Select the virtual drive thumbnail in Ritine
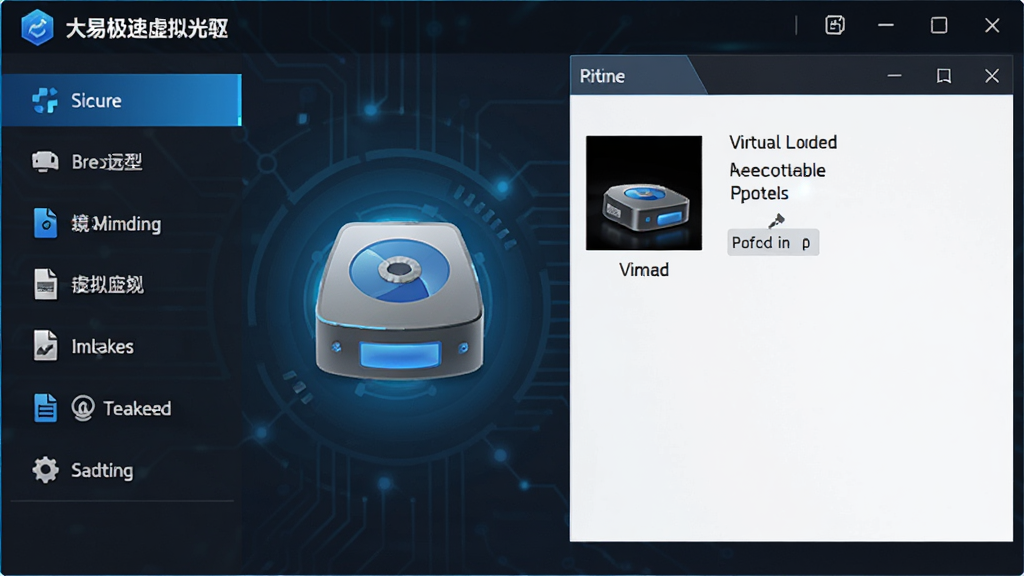Screen dimensions: 1024x576 (x=644, y=193)
